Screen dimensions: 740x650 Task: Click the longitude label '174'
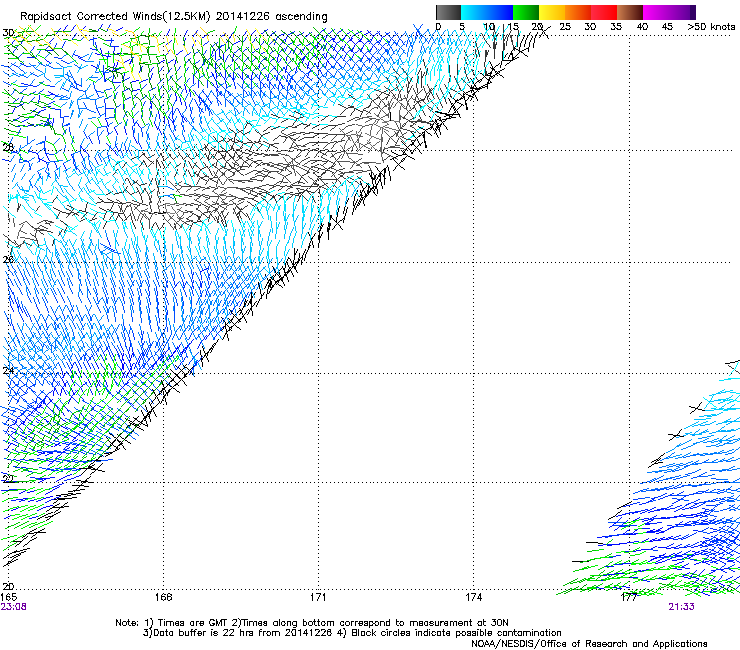(473, 597)
